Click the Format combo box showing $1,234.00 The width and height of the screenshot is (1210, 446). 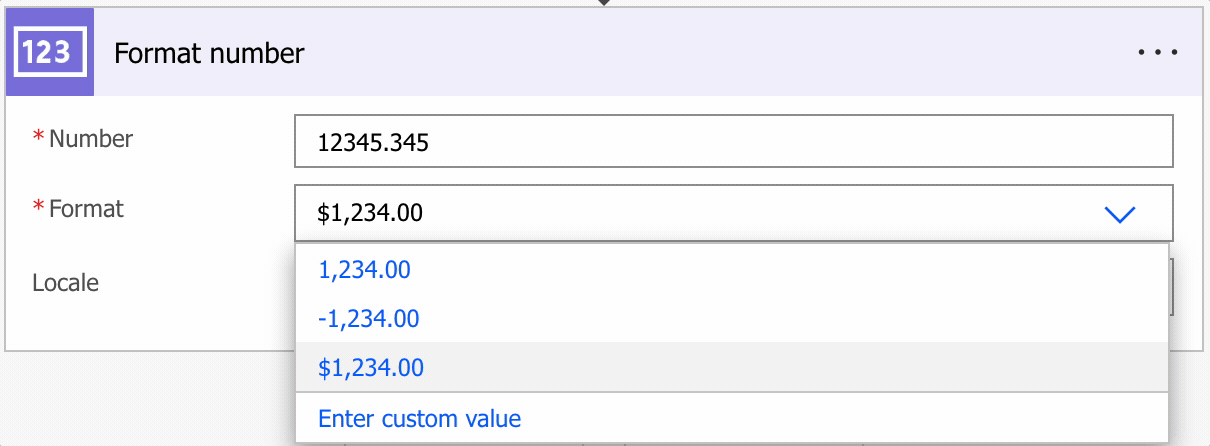(x=700, y=212)
